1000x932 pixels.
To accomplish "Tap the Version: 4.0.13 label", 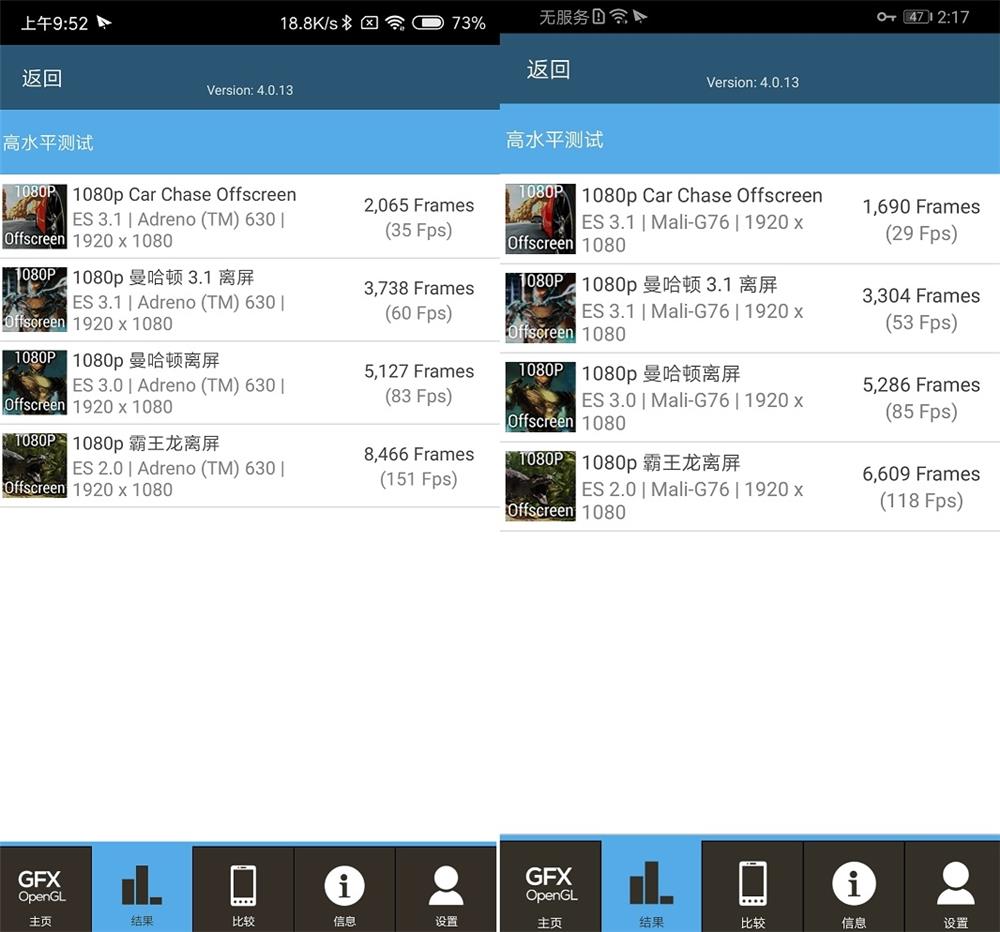I will [x=249, y=90].
